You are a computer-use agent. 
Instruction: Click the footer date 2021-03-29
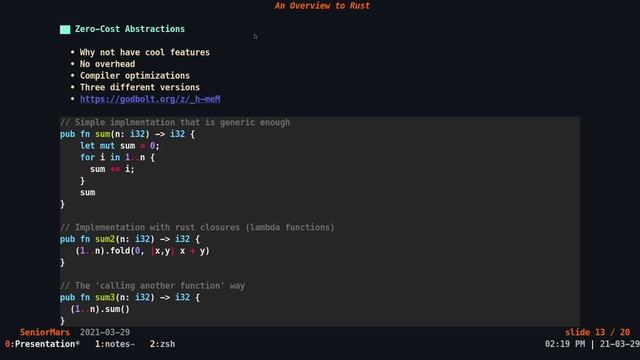pos(105,332)
